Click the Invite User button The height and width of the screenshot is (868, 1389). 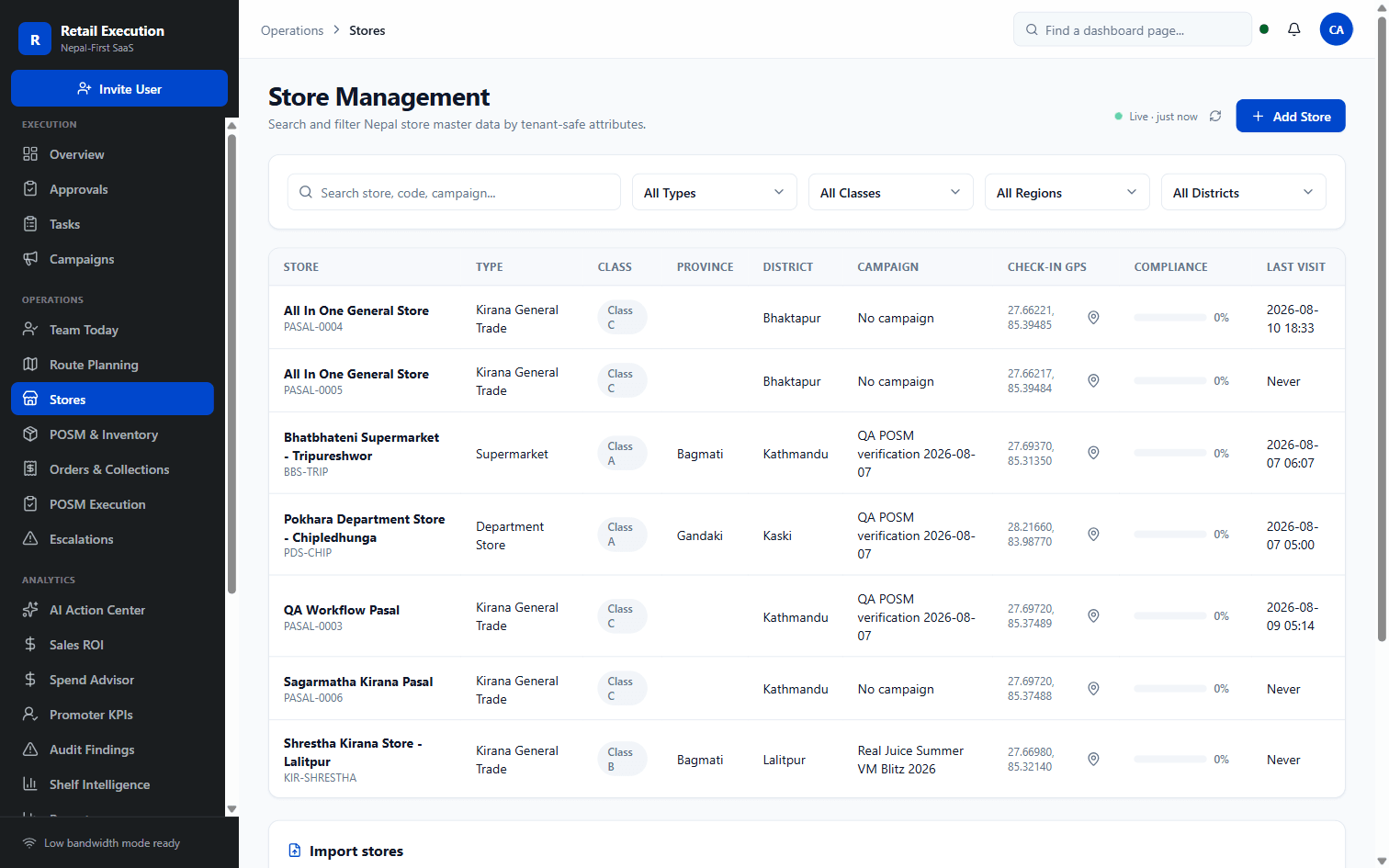click(119, 88)
